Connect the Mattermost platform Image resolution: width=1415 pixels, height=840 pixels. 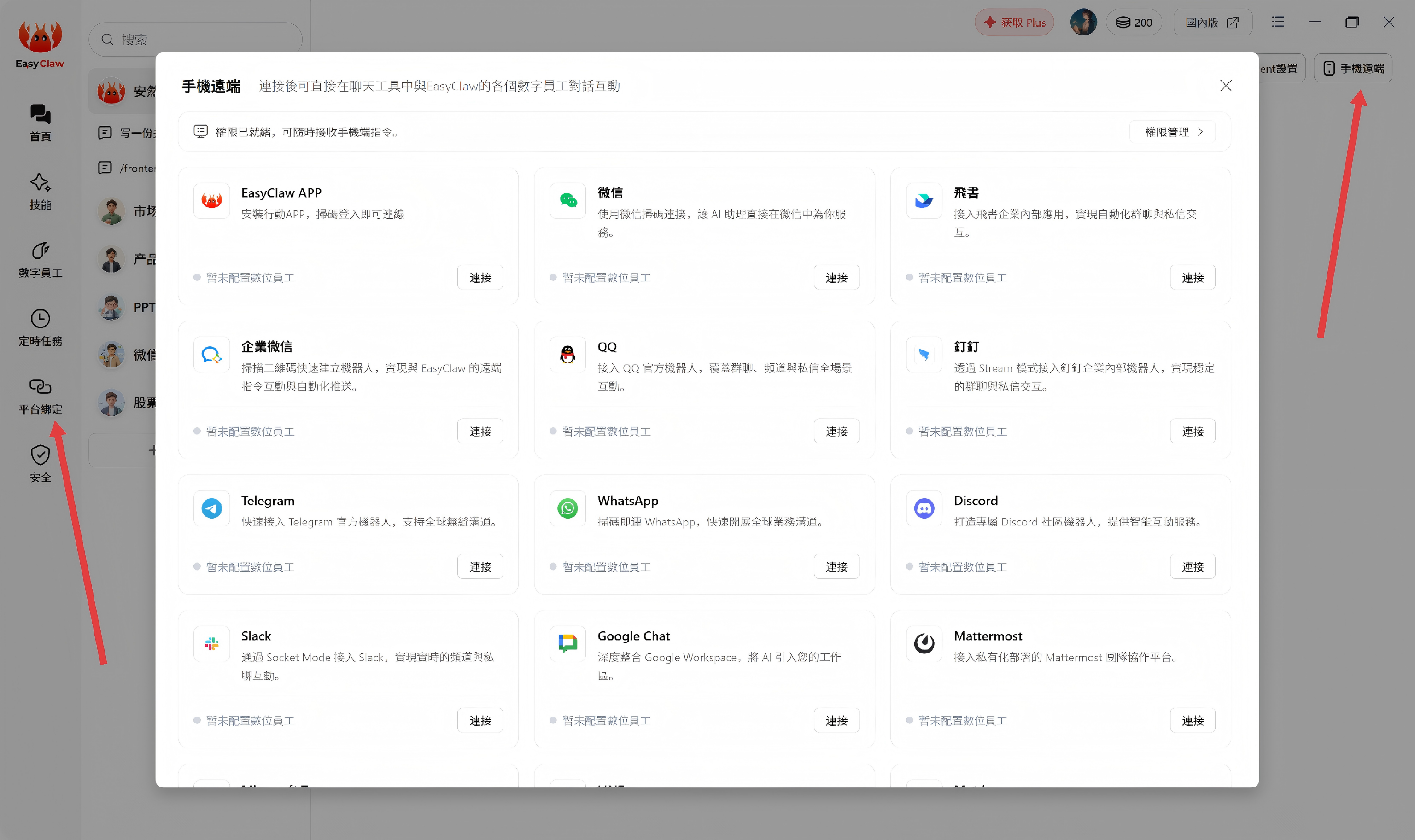pos(1193,721)
